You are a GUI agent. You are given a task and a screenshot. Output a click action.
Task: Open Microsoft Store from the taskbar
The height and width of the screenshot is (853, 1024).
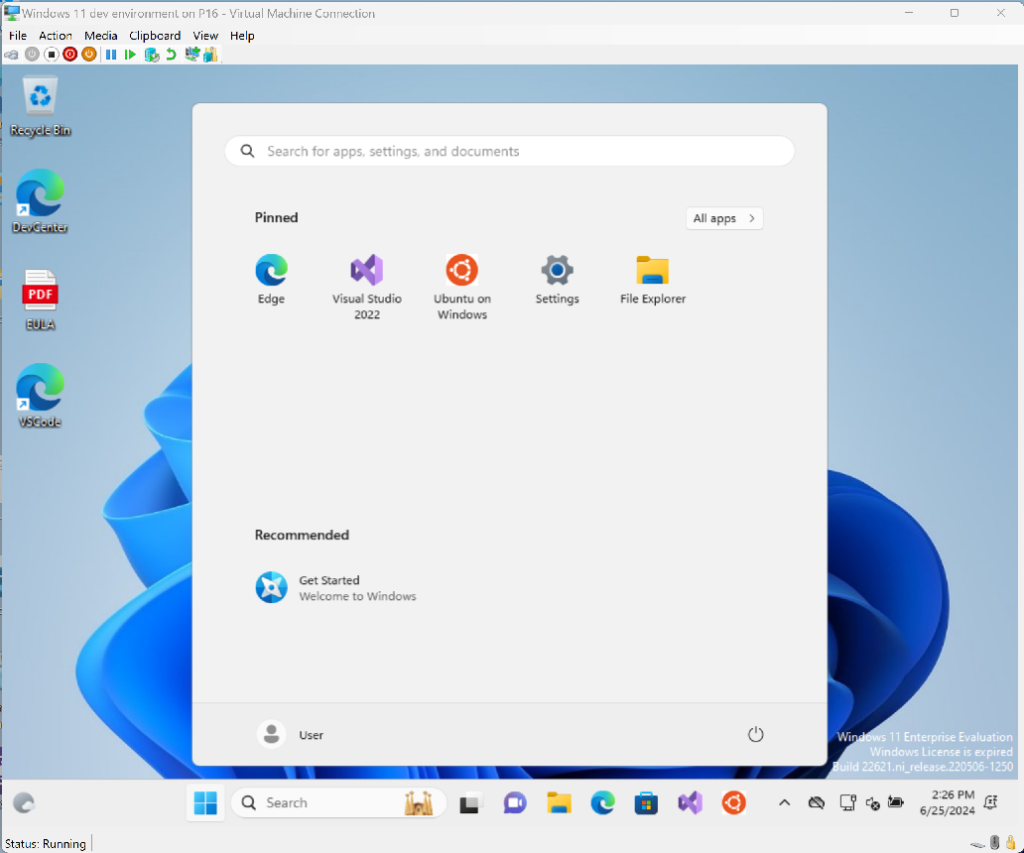pos(646,803)
